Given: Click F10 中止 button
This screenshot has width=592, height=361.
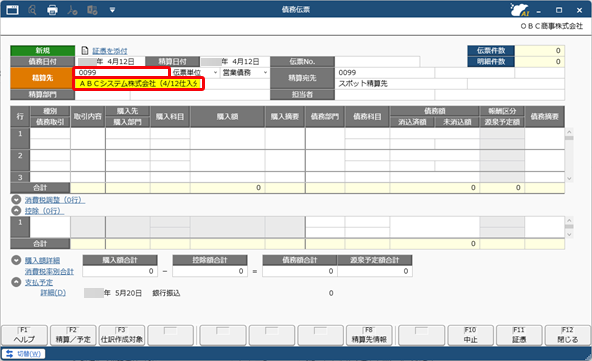Looking at the screenshot, I should [x=470, y=335].
